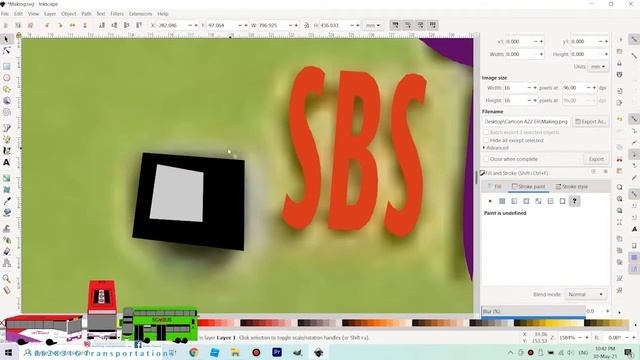This screenshot has width=640, height=360.
Task: Open the Help menu
Action: 162,13
